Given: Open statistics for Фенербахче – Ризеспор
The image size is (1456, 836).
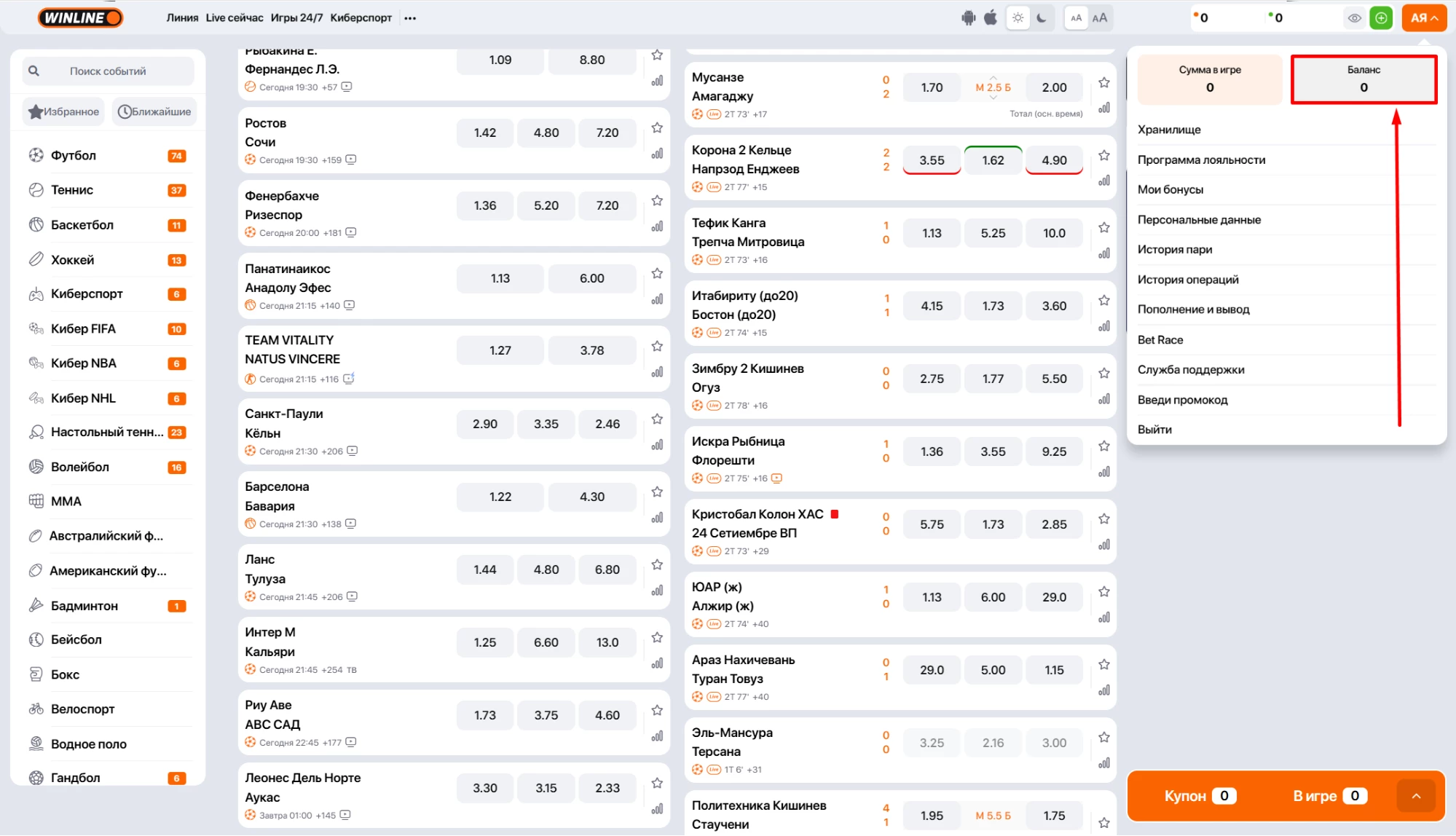Looking at the screenshot, I should click(657, 226).
